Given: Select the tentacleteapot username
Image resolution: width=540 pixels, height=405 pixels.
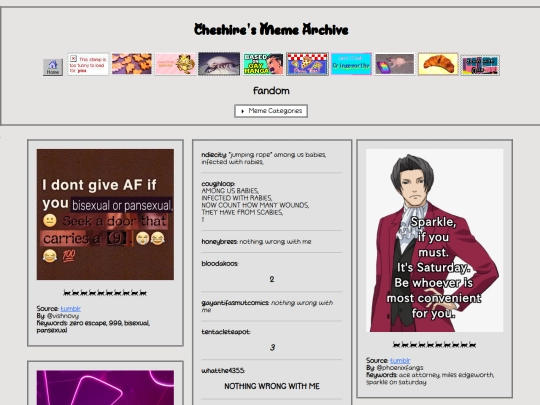Looking at the screenshot, I should [x=226, y=332].
